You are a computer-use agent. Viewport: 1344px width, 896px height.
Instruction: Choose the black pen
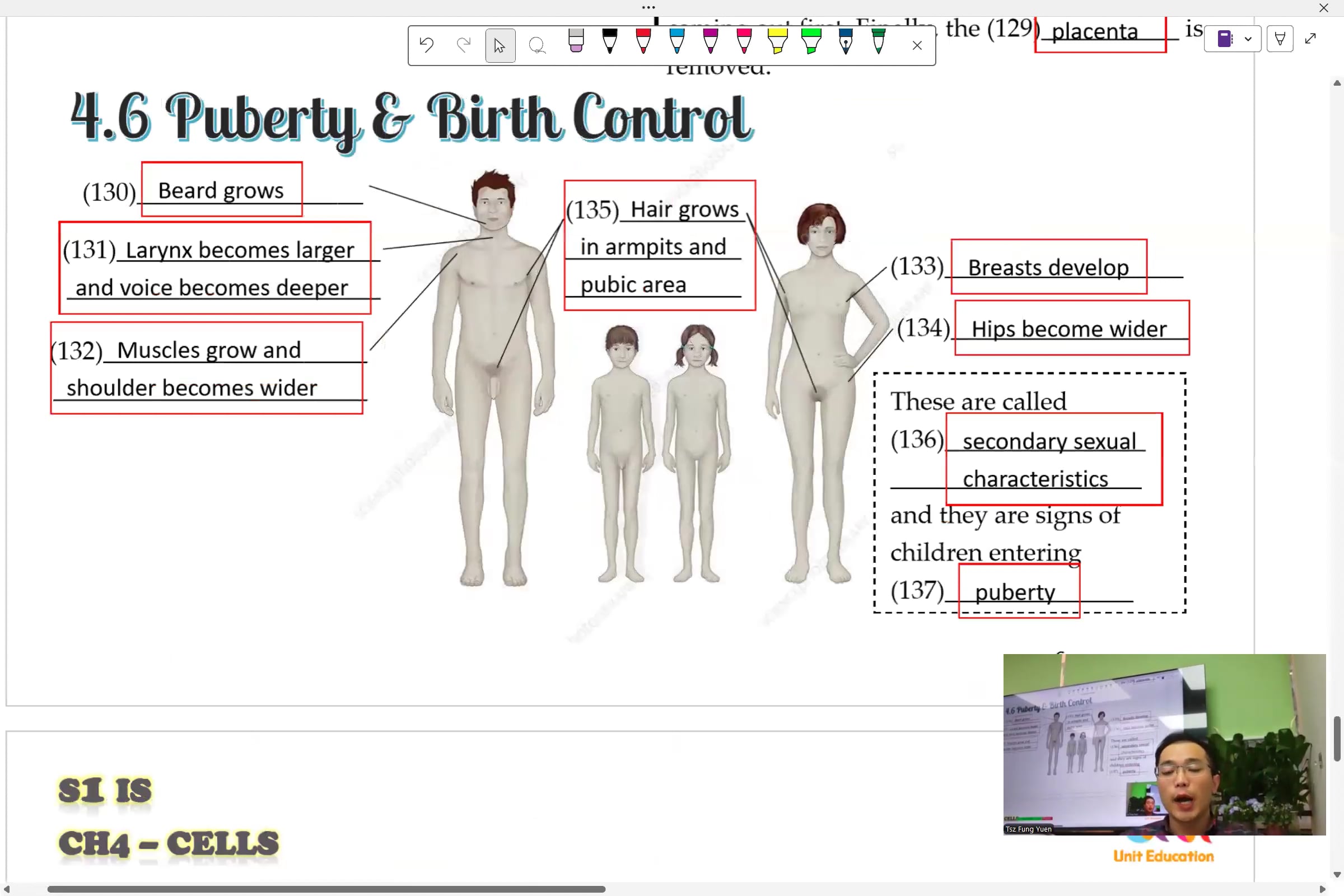[610, 41]
